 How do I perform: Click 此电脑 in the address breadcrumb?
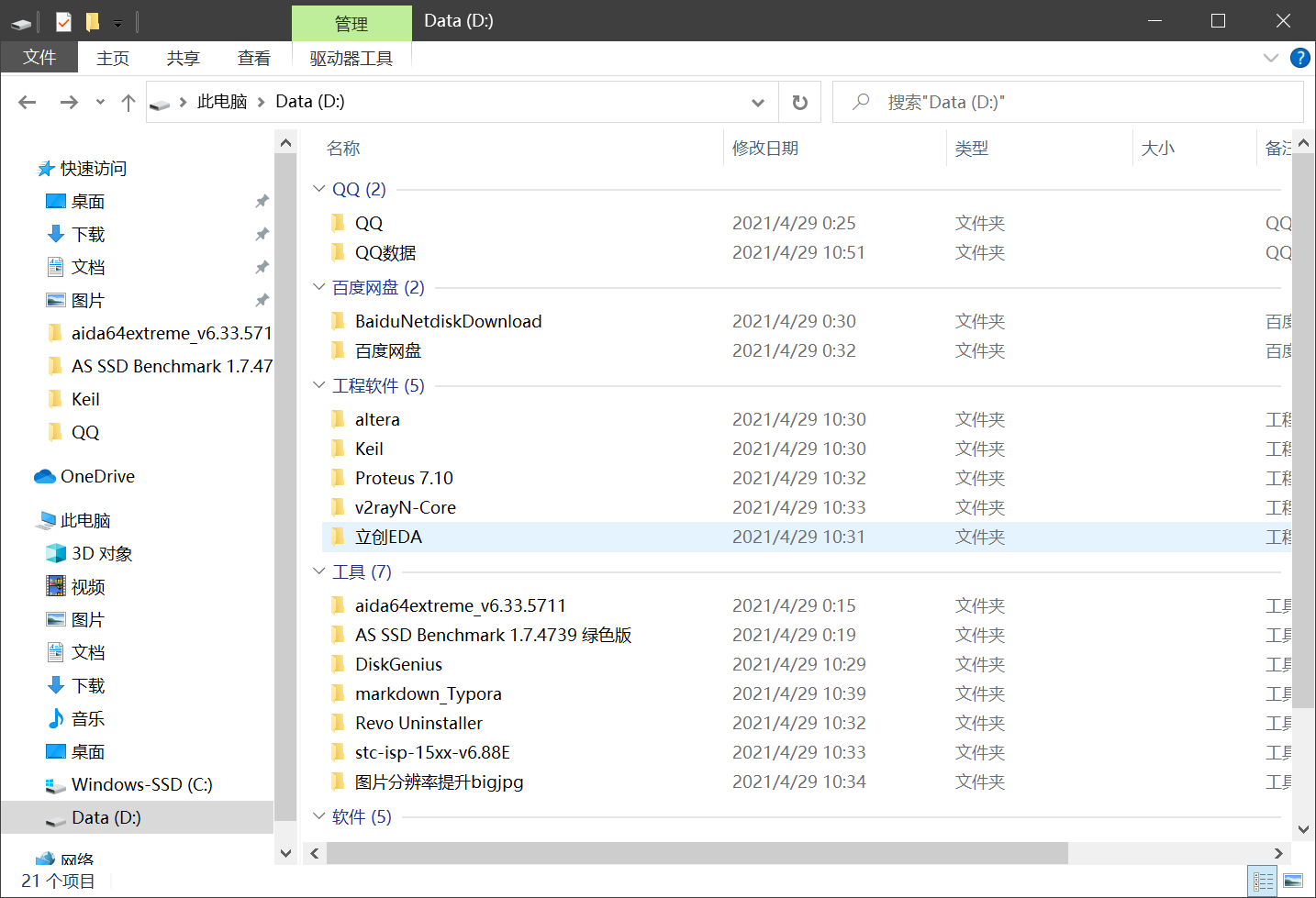coord(222,102)
